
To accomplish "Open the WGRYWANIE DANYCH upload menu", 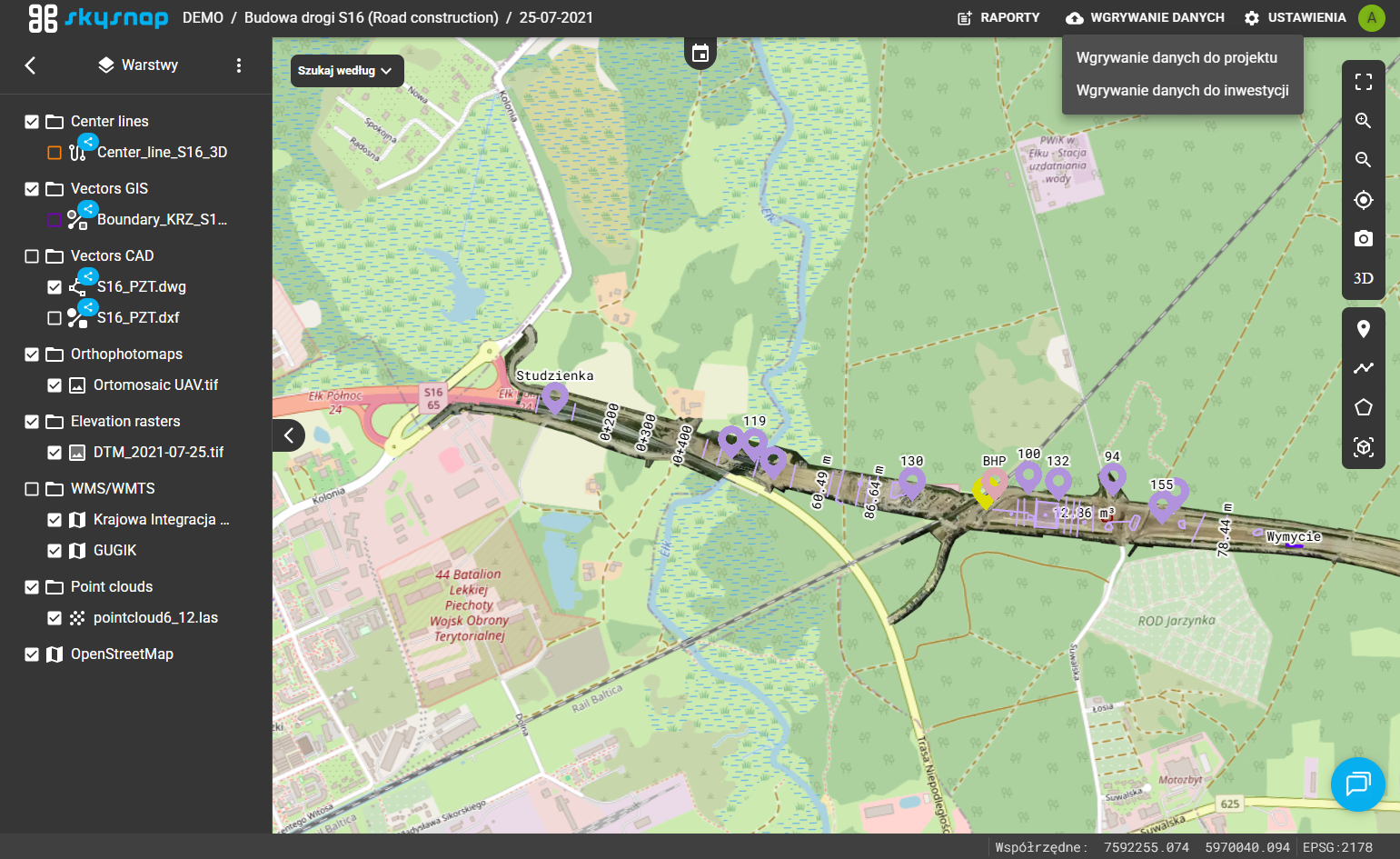I will [x=1145, y=17].
